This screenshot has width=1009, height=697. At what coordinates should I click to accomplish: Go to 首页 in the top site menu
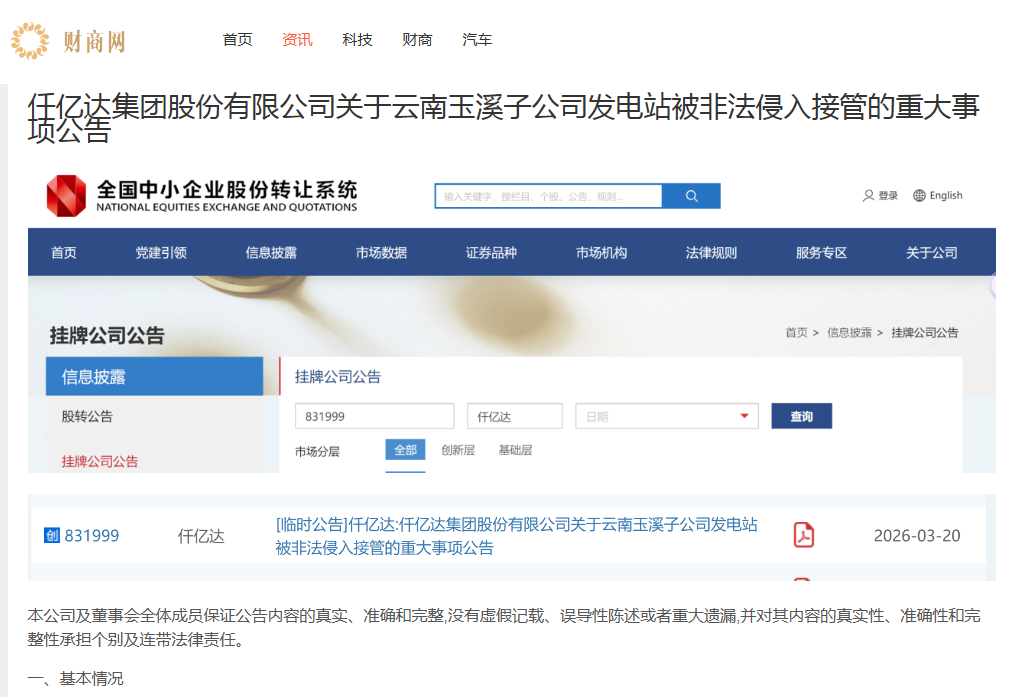click(237, 40)
